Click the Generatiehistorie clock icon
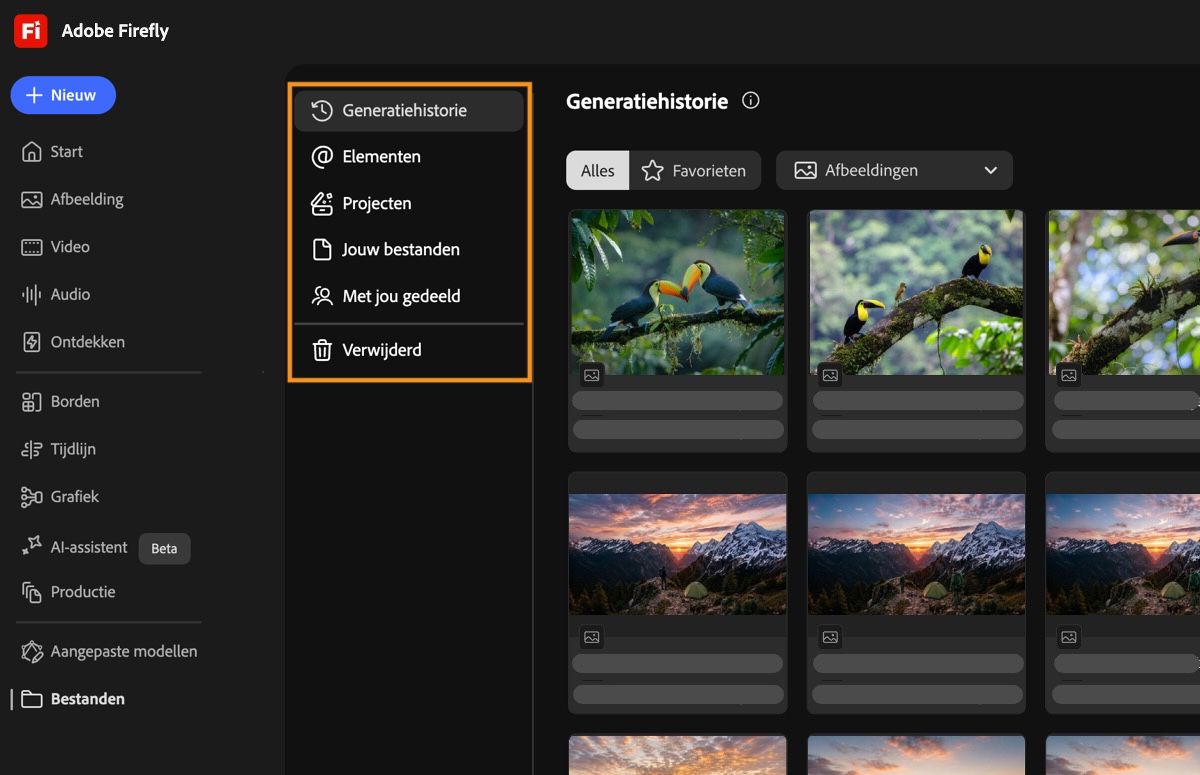This screenshot has width=1200, height=775. click(x=322, y=110)
